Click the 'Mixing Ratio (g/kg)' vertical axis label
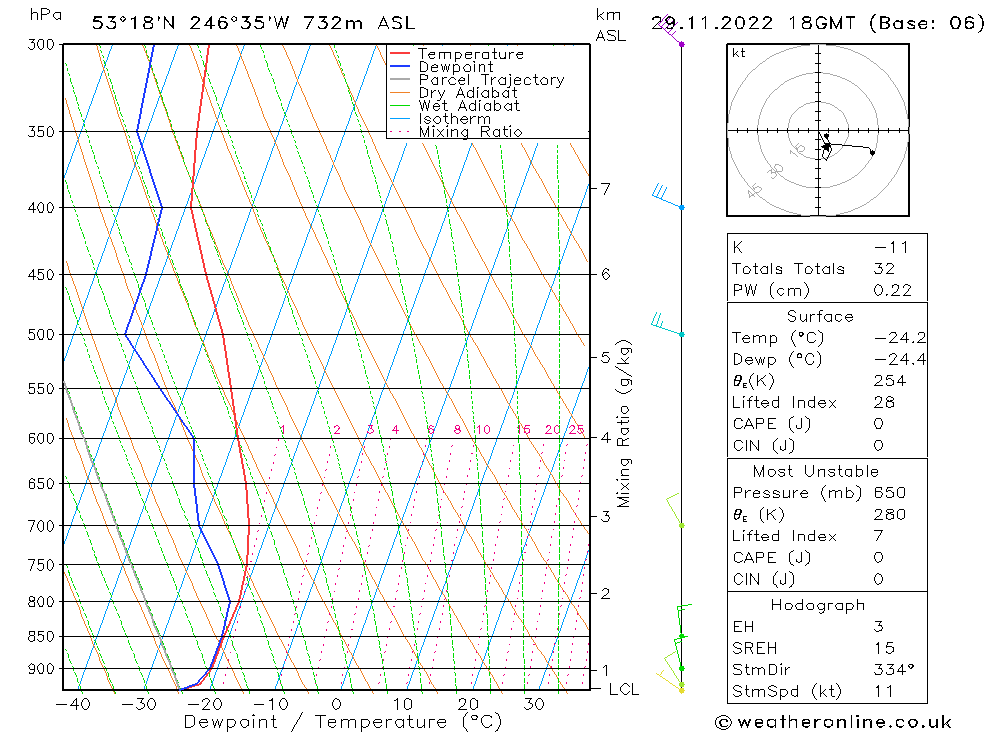 [x=624, y=424]
